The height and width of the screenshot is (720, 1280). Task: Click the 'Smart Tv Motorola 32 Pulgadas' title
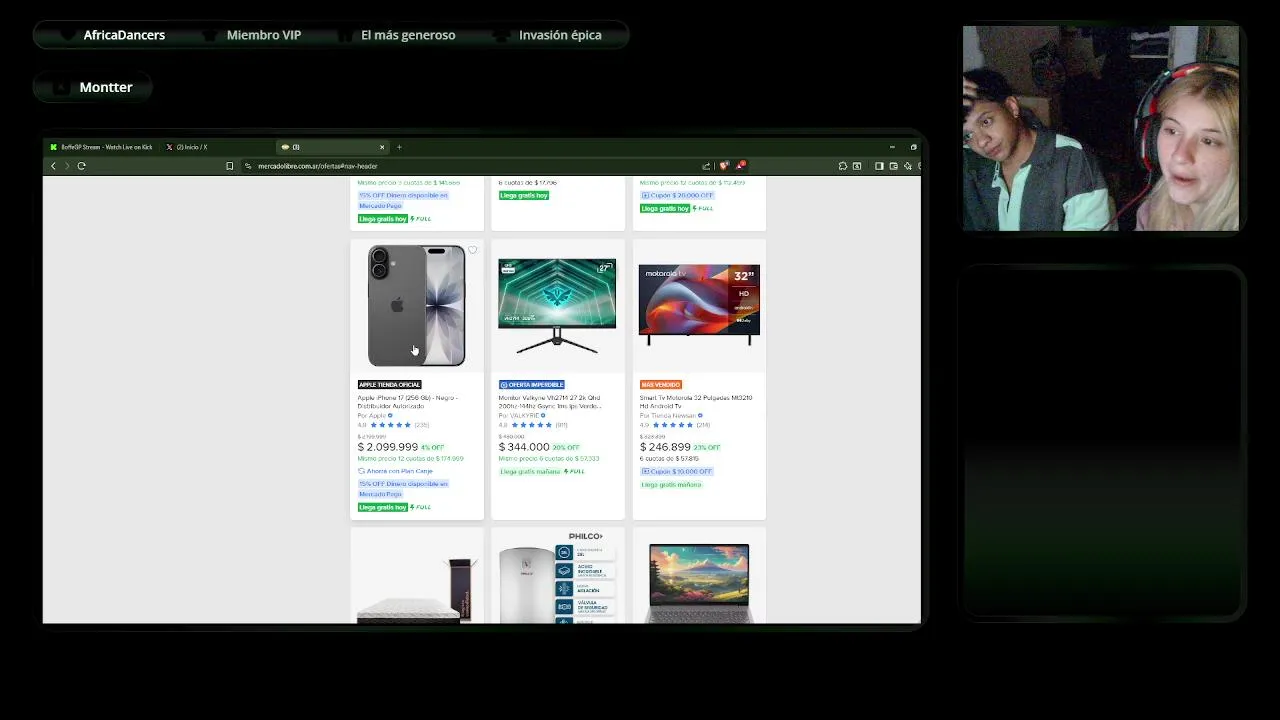pos(696,402)
